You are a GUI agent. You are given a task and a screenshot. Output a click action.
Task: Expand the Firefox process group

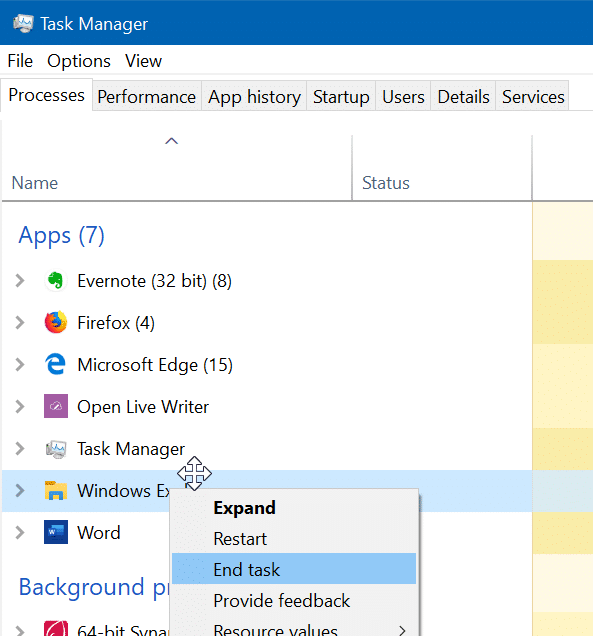pyautogui.click(x=19, y=322)
